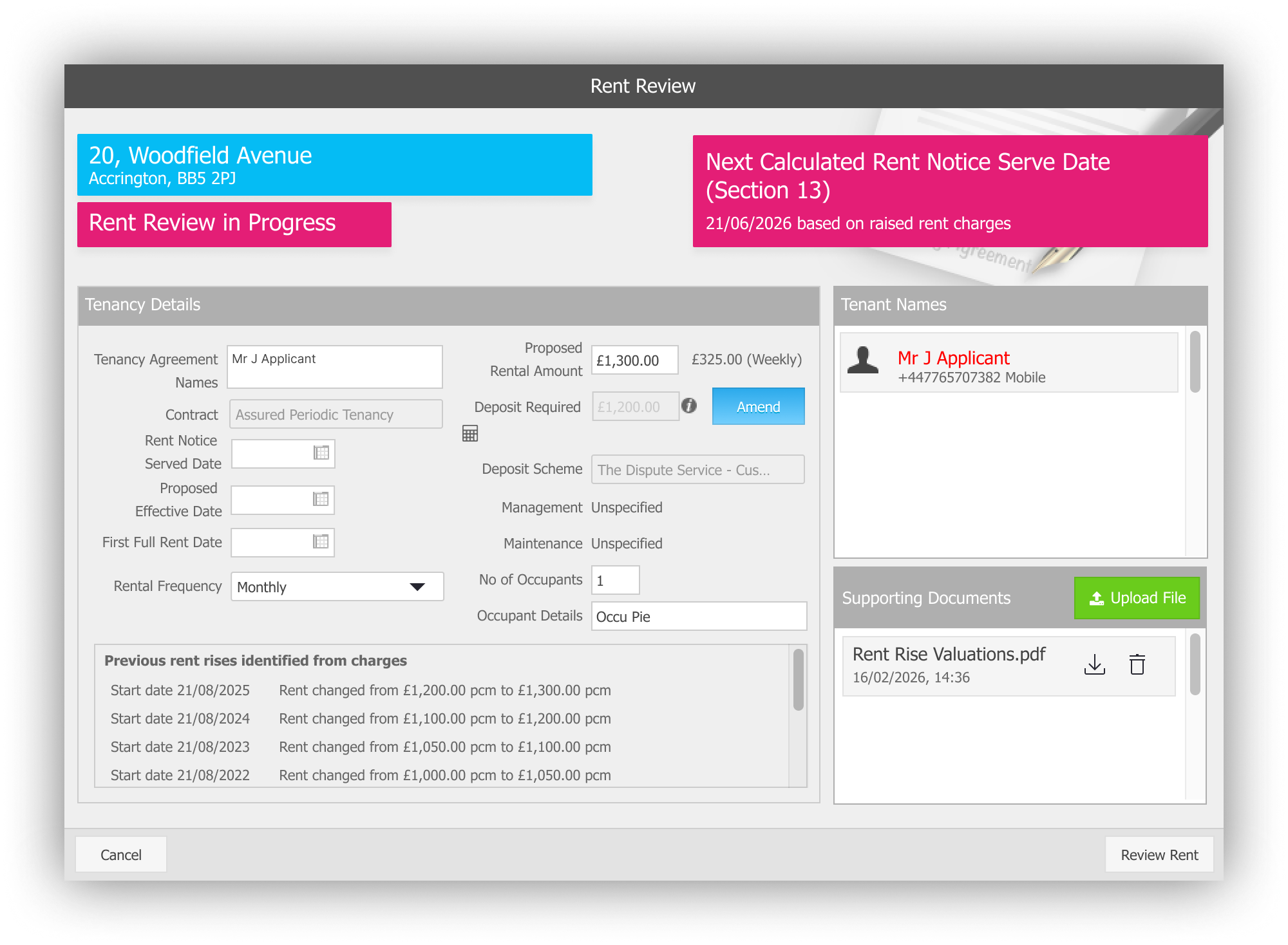Open the Rental Frequency dropdown
The width and height of the screenshot is (1288, 945).
337,586
